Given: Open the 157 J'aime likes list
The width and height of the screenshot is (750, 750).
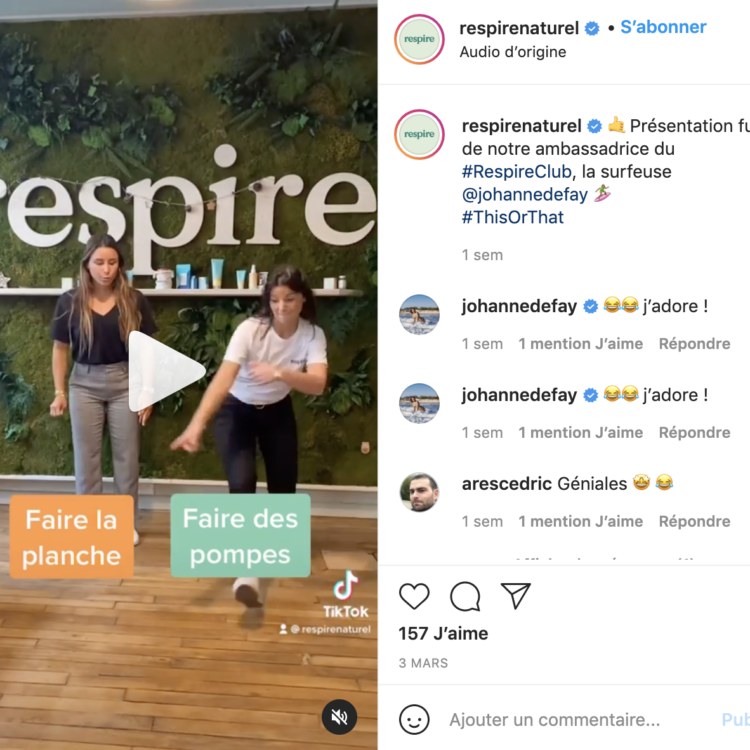Looking at the screenshot, I should (443, 634).
